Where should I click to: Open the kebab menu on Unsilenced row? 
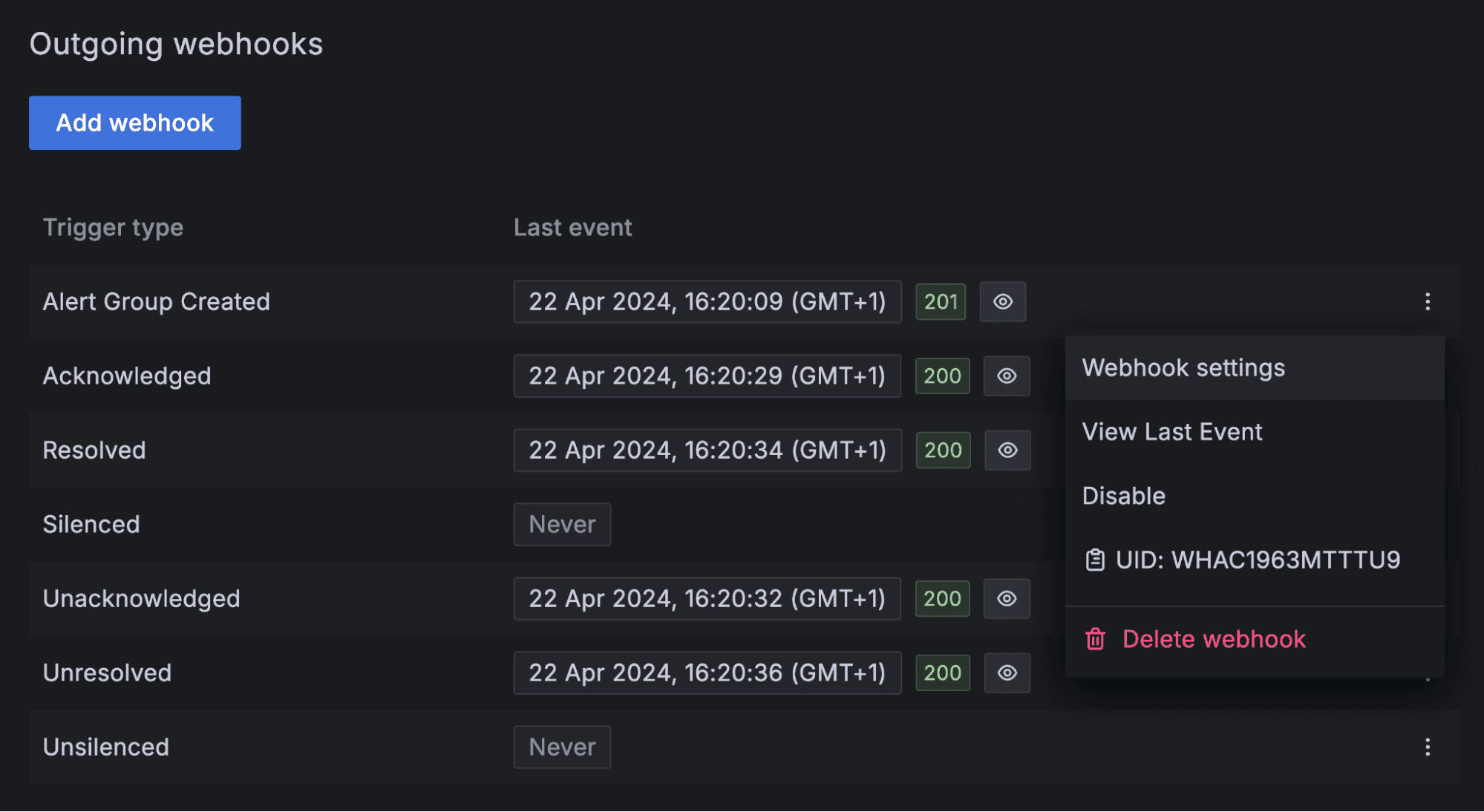pos(1428,747)
